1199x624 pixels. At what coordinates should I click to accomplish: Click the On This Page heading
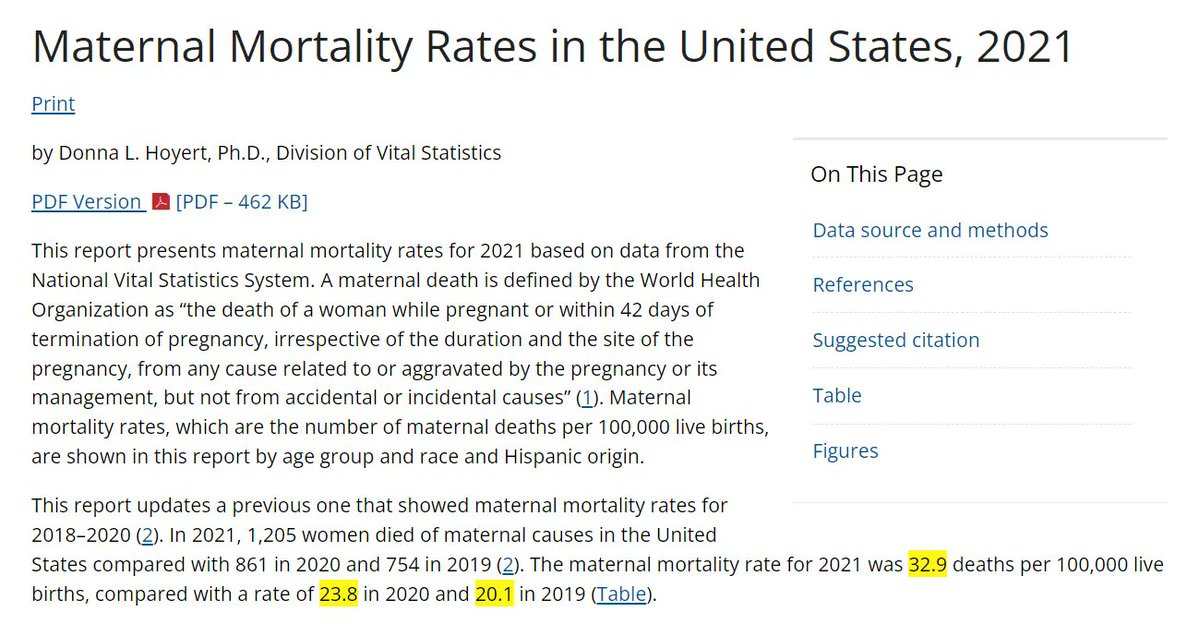point(876,175)
